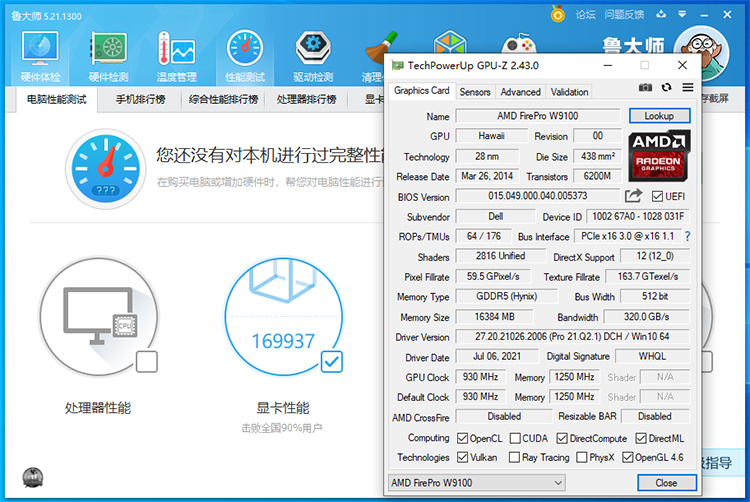Click the gold medal icon in Ludashi title bar
Screen dimensions: 750x502
(x=558, y=14)
